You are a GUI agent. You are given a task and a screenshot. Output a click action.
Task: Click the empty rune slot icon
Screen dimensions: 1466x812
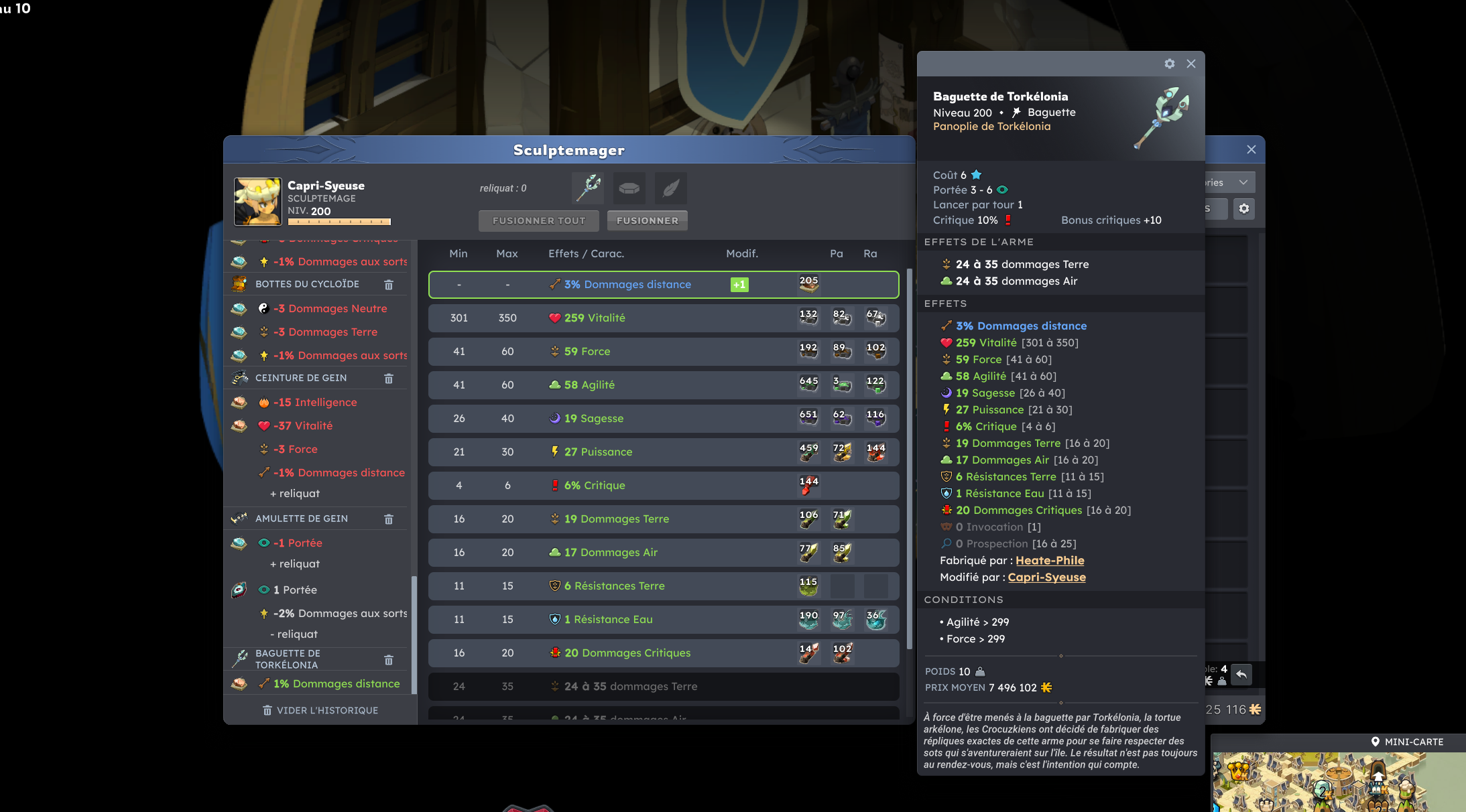(x=629, y=188)
